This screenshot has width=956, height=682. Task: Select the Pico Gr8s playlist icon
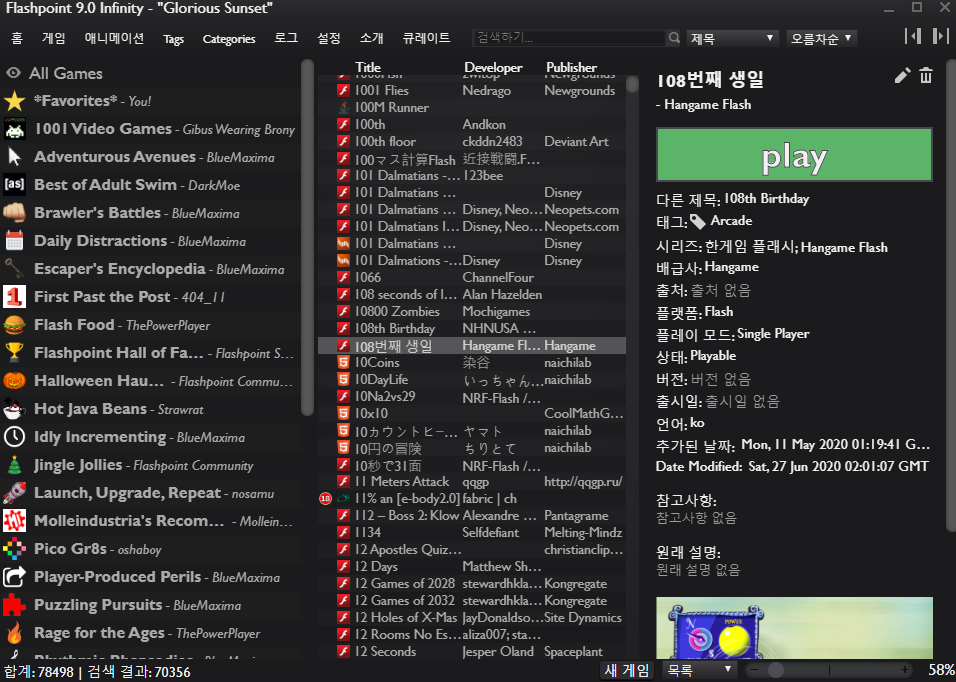(x=15, y=549)
